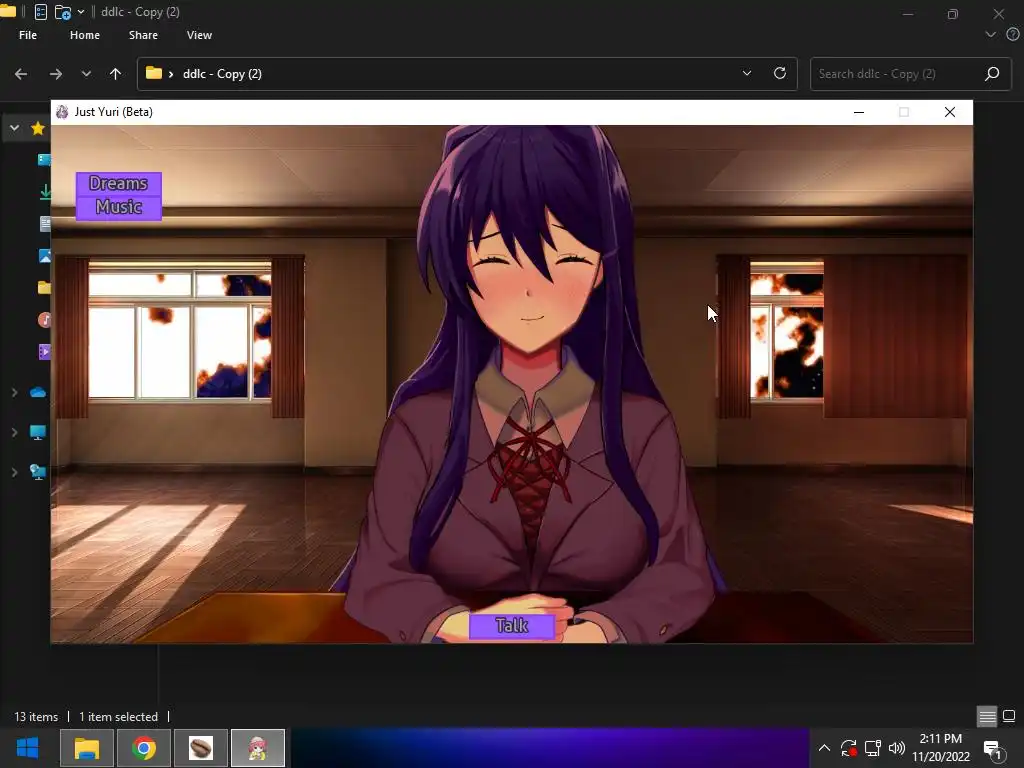Click the sync tray icon with red dot
The height and width of the screenshot is (768, 1024).
point(848,748)
